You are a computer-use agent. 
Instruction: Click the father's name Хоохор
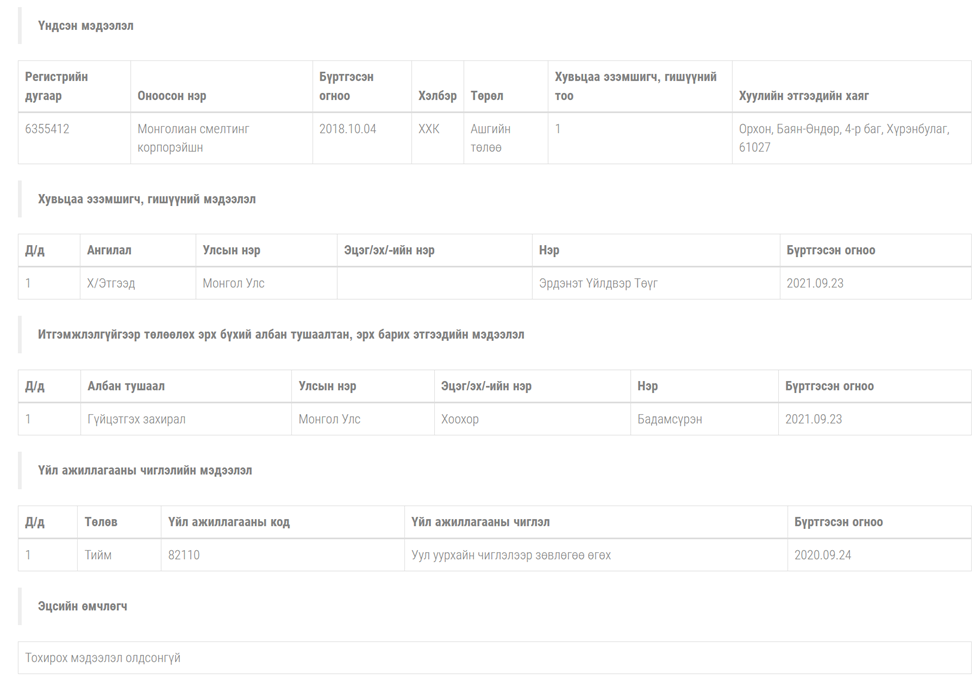[x=460, y=419]
